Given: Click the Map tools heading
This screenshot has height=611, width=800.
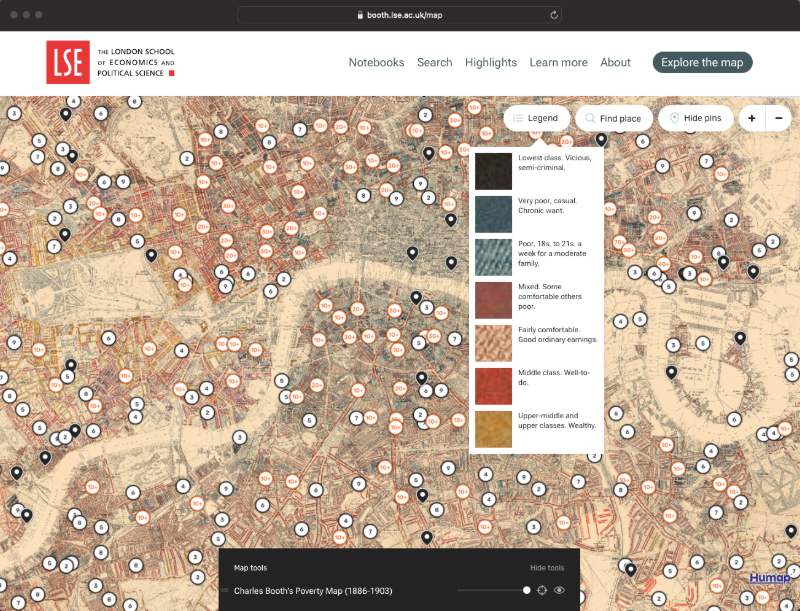Looking at the screenshot, I should pos(250,568).
